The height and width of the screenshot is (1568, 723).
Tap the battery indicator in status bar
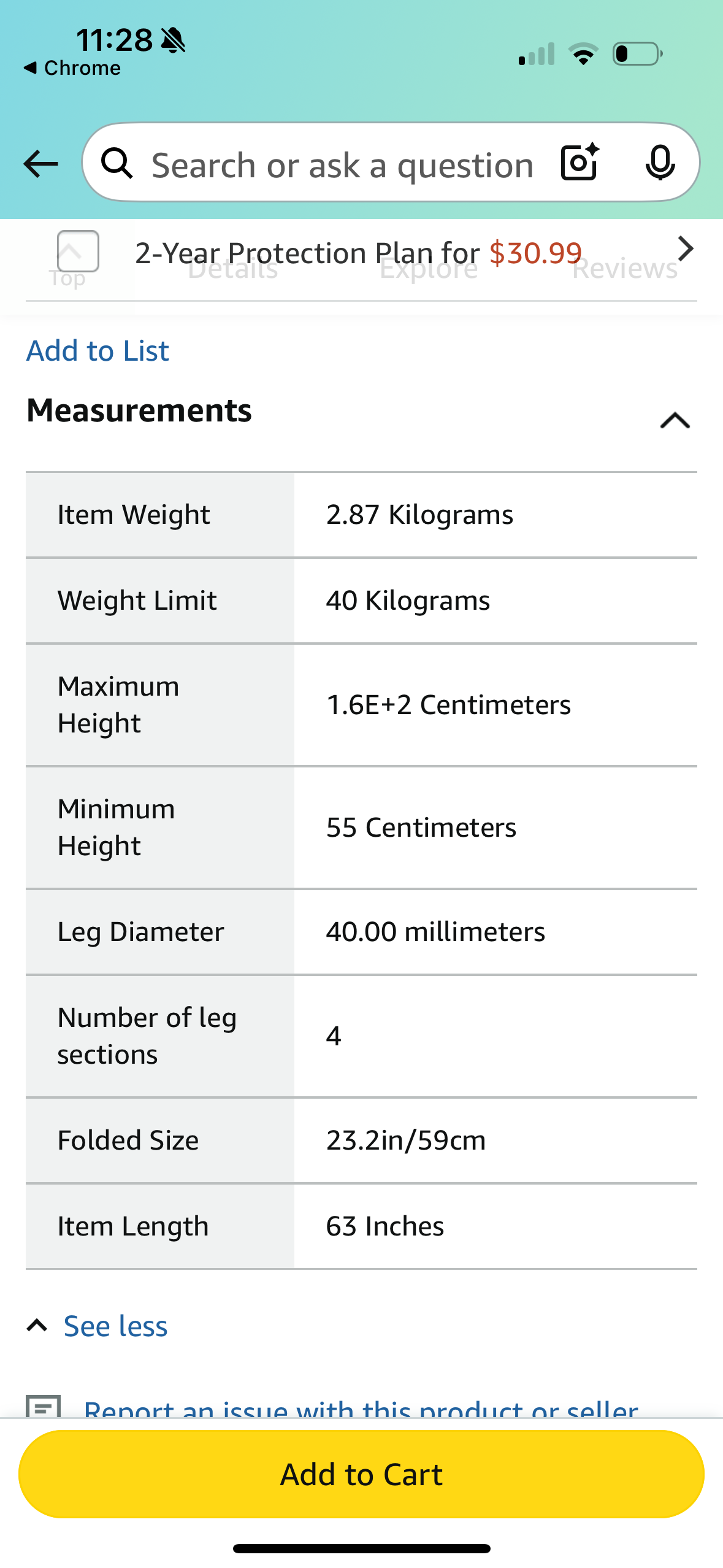[637, 54]
